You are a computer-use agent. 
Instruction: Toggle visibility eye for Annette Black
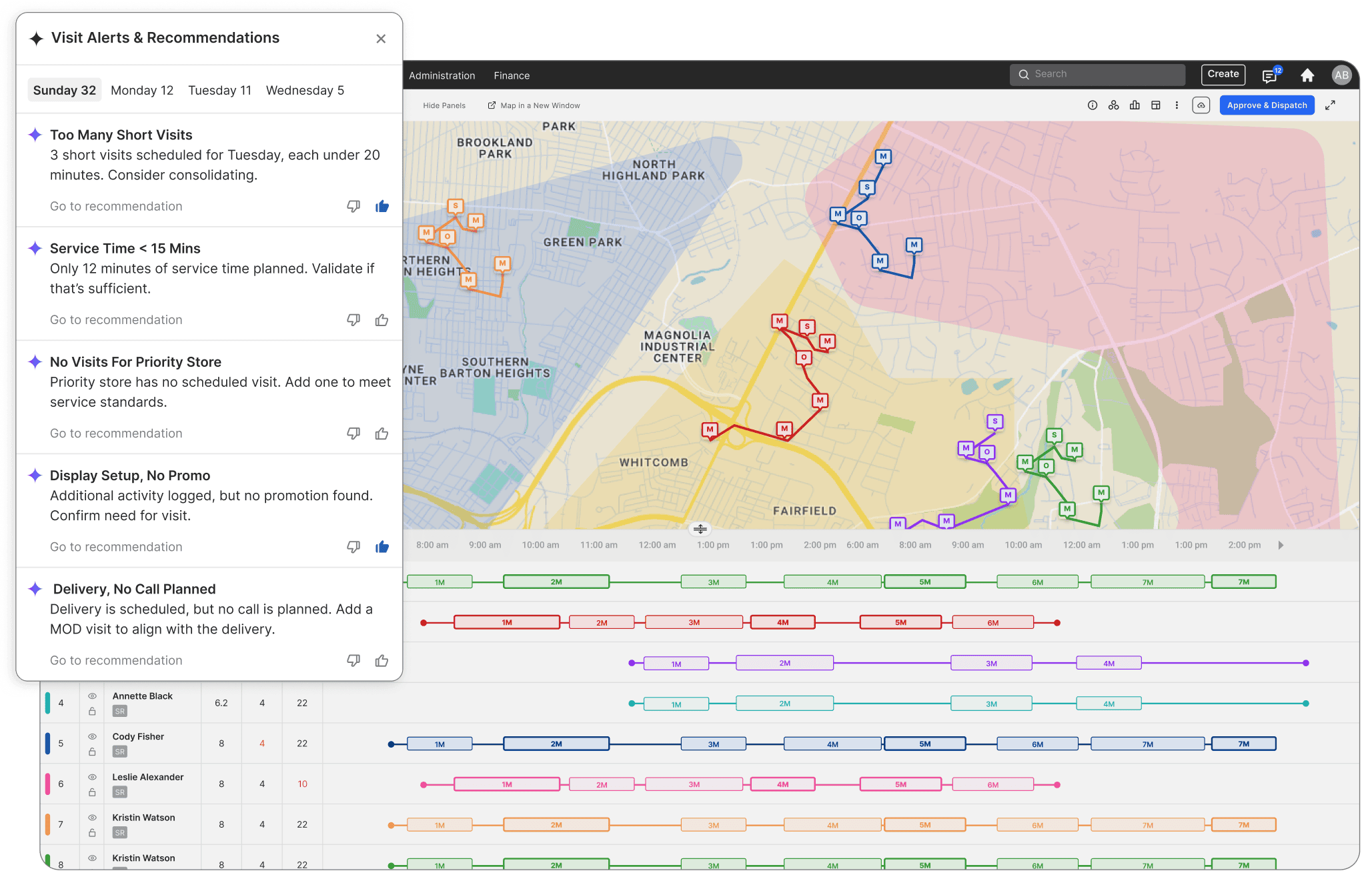pos(93,696)
